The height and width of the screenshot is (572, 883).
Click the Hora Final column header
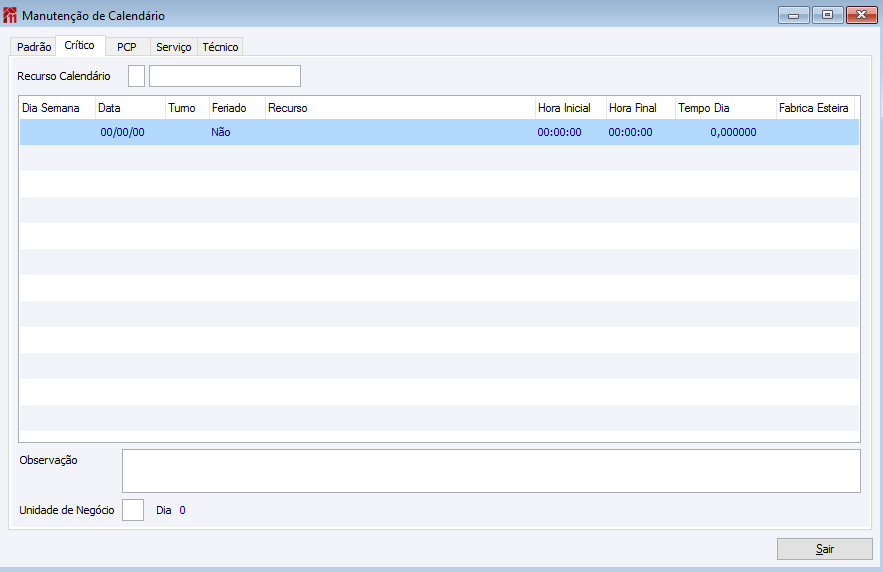click(x=641, y=108)
